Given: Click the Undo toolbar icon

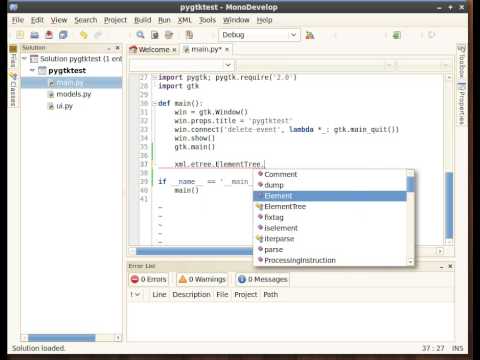Looking at the screenshot, I should (84, 35).
